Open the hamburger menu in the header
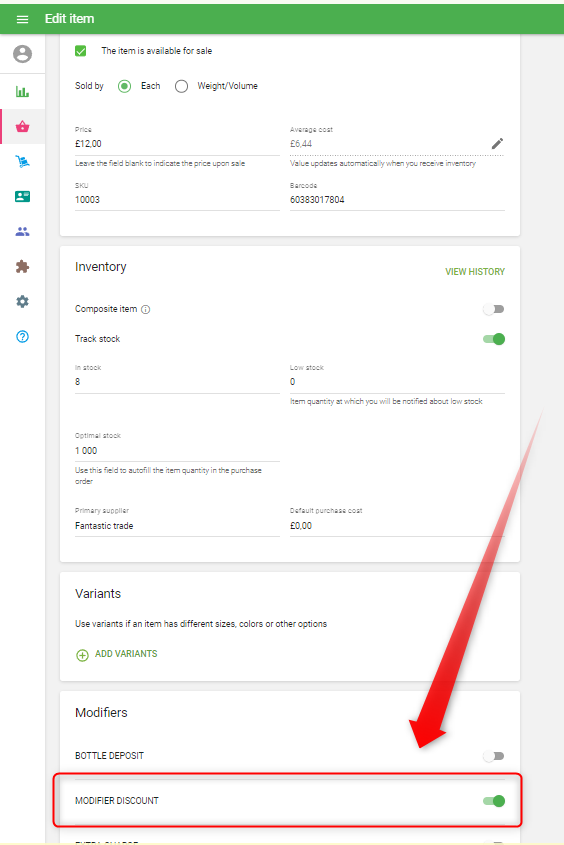This screenshot has height=845, width=564. coord(22,19)
